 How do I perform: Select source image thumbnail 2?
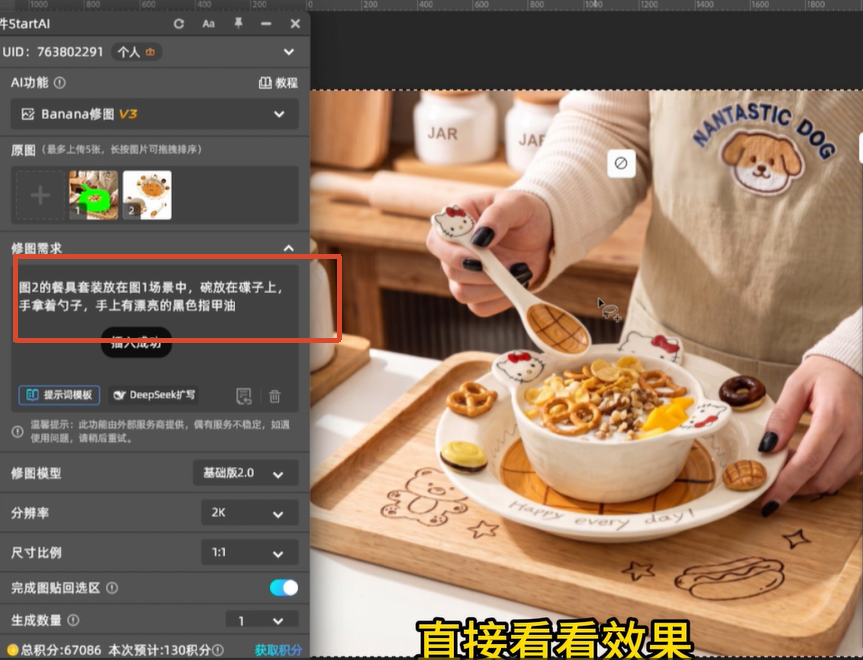147,195
